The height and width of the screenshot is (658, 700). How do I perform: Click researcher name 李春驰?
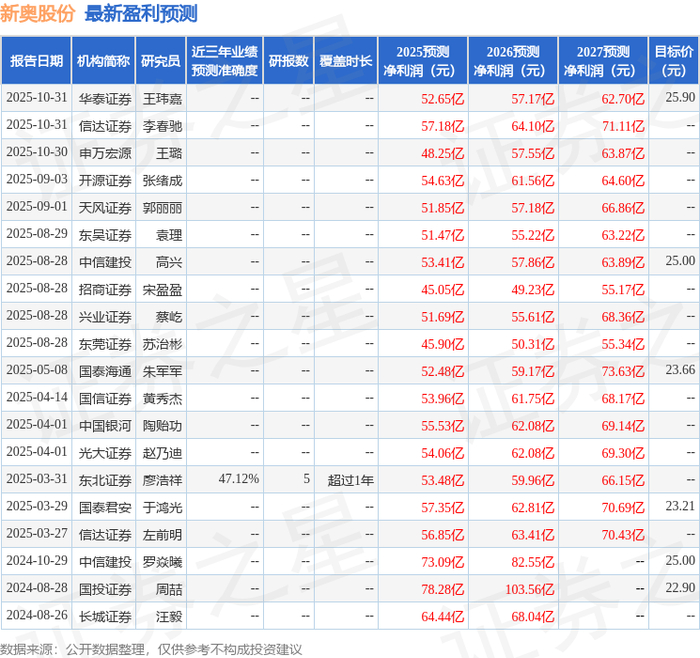click(x=162, y=126)
